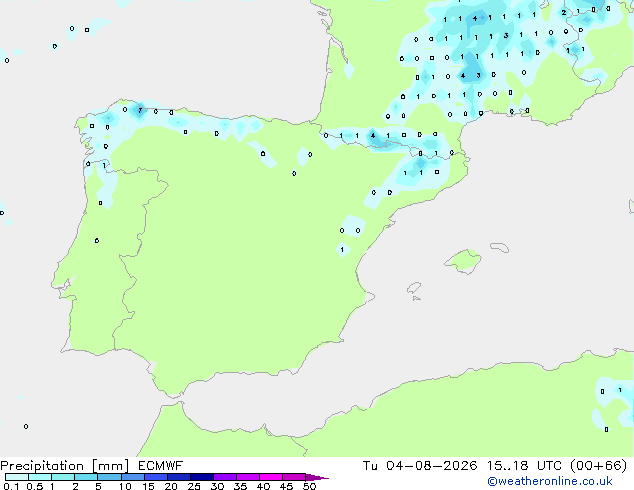
Task: Click the forecast date "Tu 04-08-2026"
Action: click(419, 466)
